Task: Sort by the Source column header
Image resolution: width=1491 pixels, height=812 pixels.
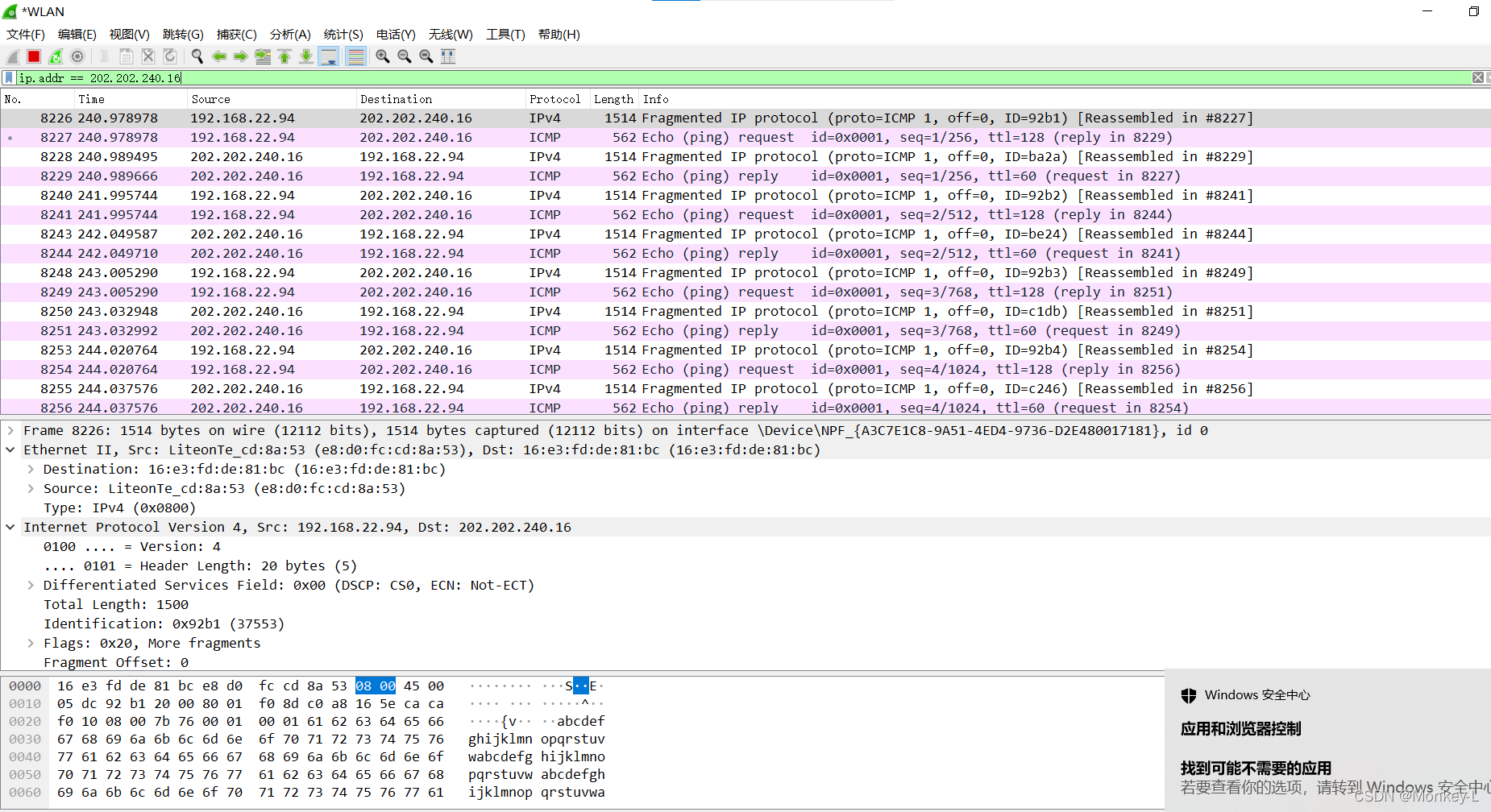Action: pyautogui.click(x=272, y=99)
